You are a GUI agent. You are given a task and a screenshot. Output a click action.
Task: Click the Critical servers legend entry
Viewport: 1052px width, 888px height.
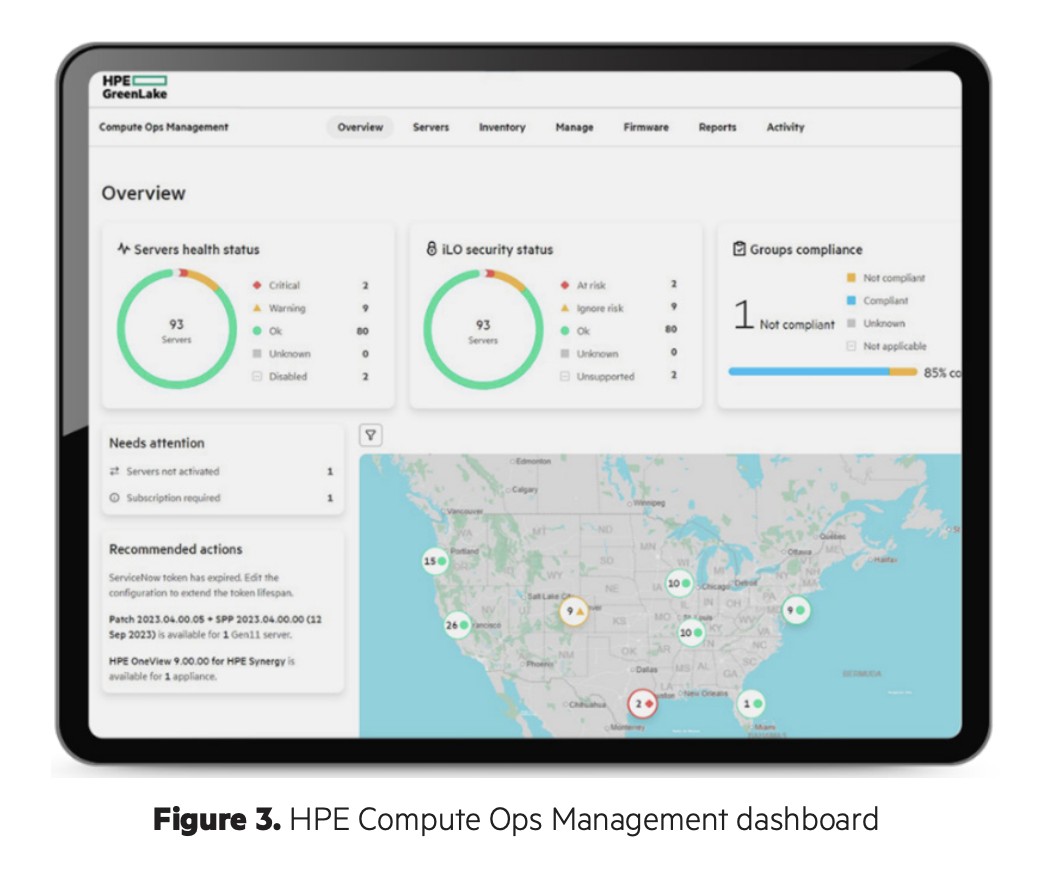click(x=284, y=286)
